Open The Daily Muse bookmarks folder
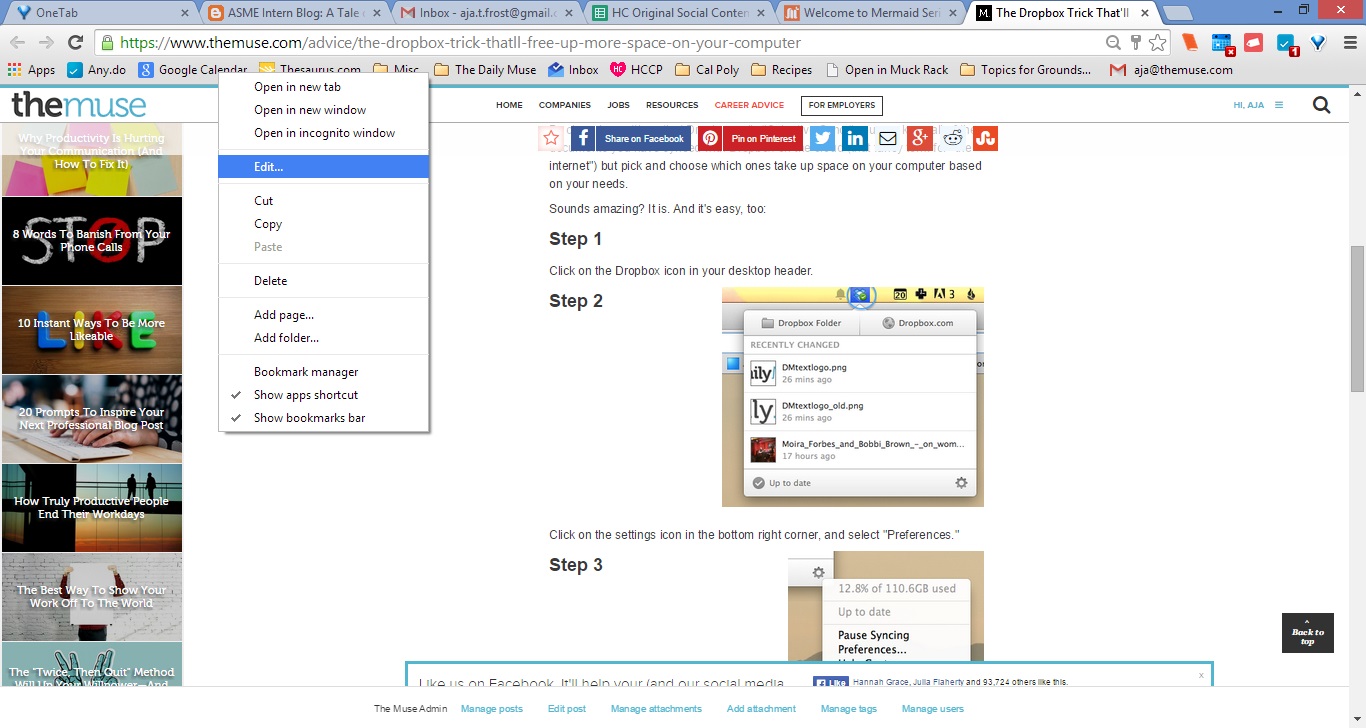 [485, 70]
